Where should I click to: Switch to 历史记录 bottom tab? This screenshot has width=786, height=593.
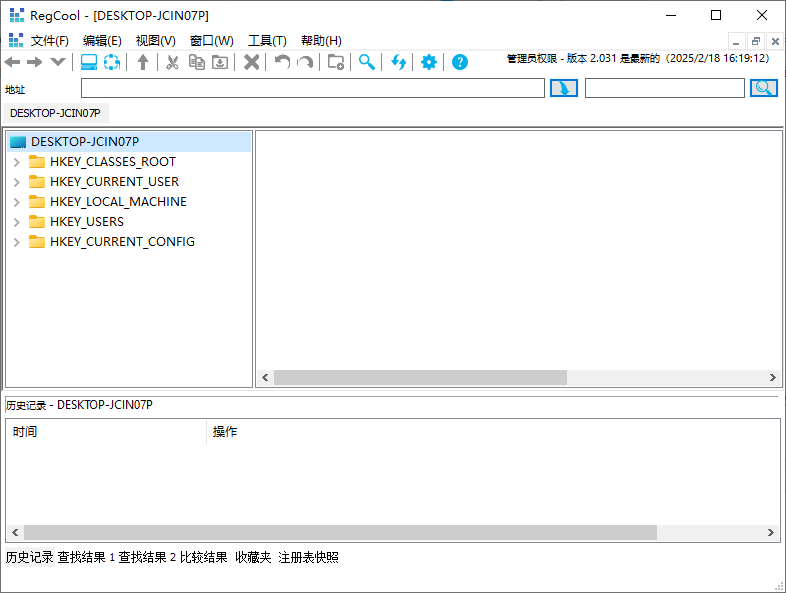(x=29, y=557)
